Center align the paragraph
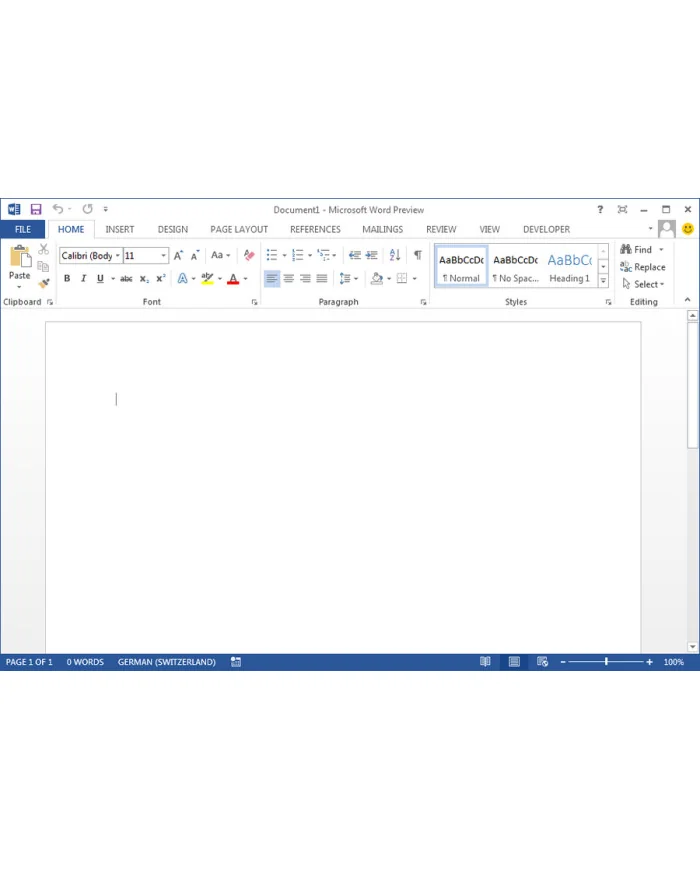700x869 pixels. [289, 279]
